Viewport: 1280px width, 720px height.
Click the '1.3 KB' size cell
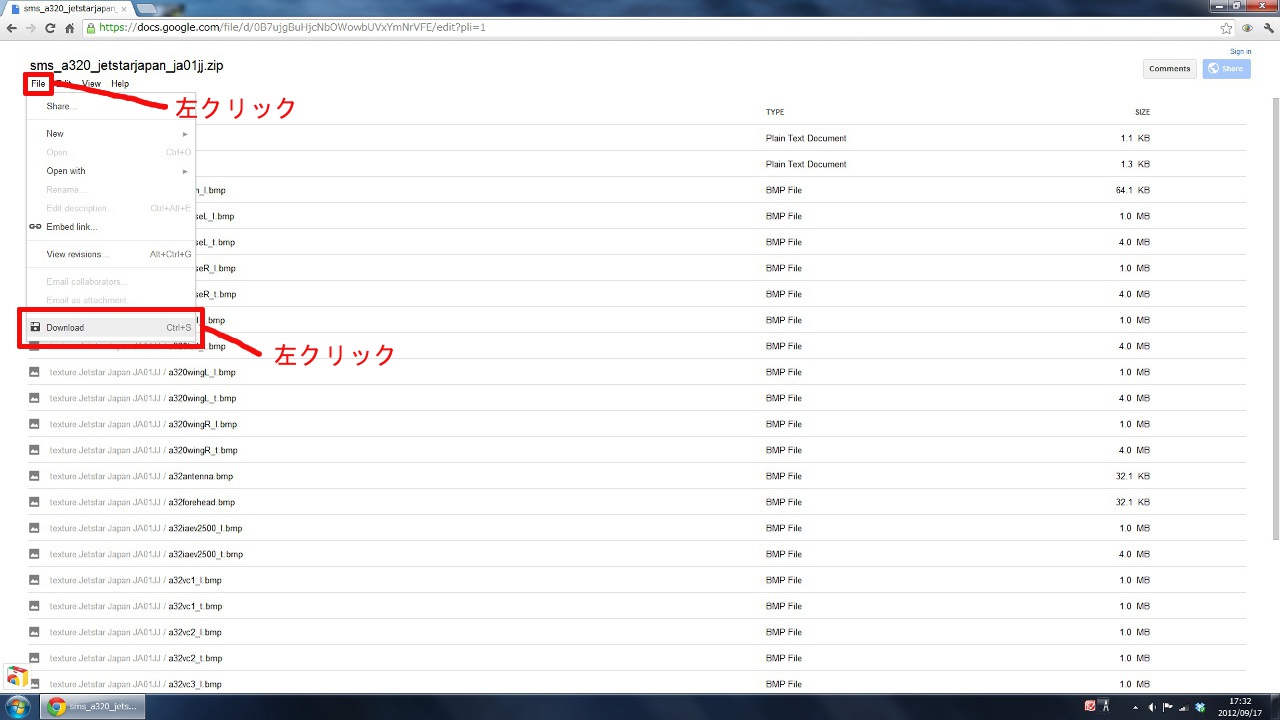pos(1135,164)
